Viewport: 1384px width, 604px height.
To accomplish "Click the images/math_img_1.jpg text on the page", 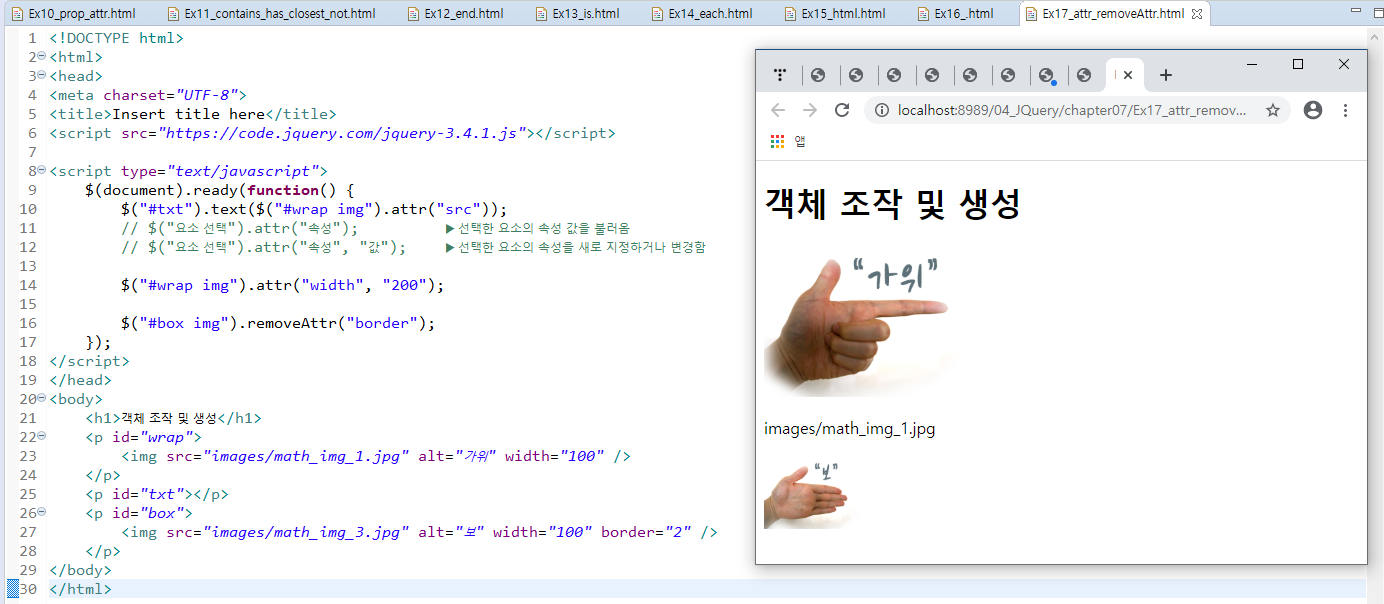I will tap(850, 429).
